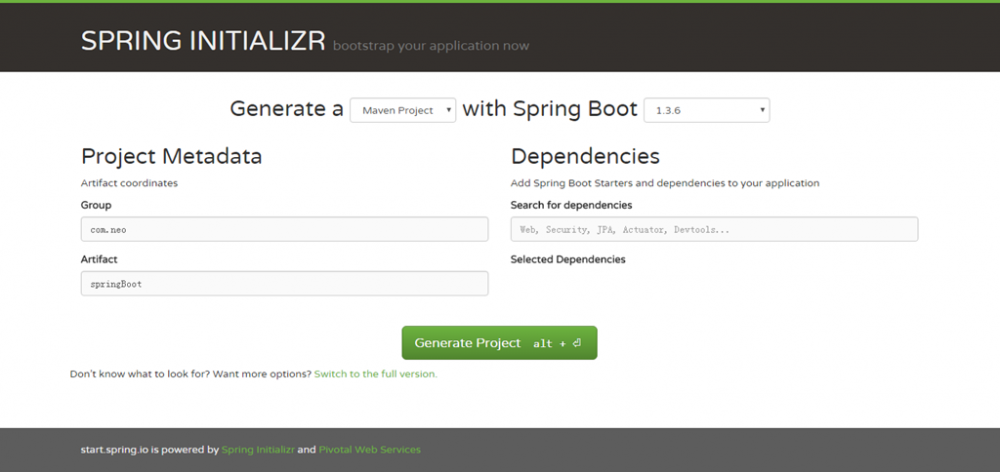Click the 'bootstrap your application now' tagline
This screenshot has width=1000, height=472.
430,46
